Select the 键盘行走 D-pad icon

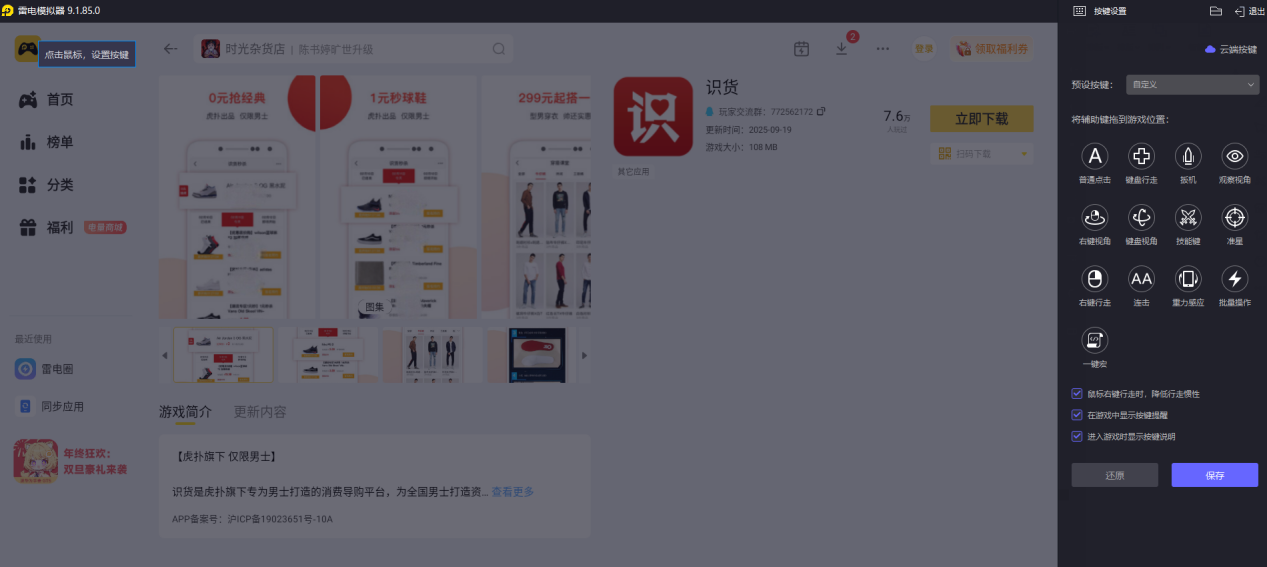pyautogui.click(x=1141, y=156)
